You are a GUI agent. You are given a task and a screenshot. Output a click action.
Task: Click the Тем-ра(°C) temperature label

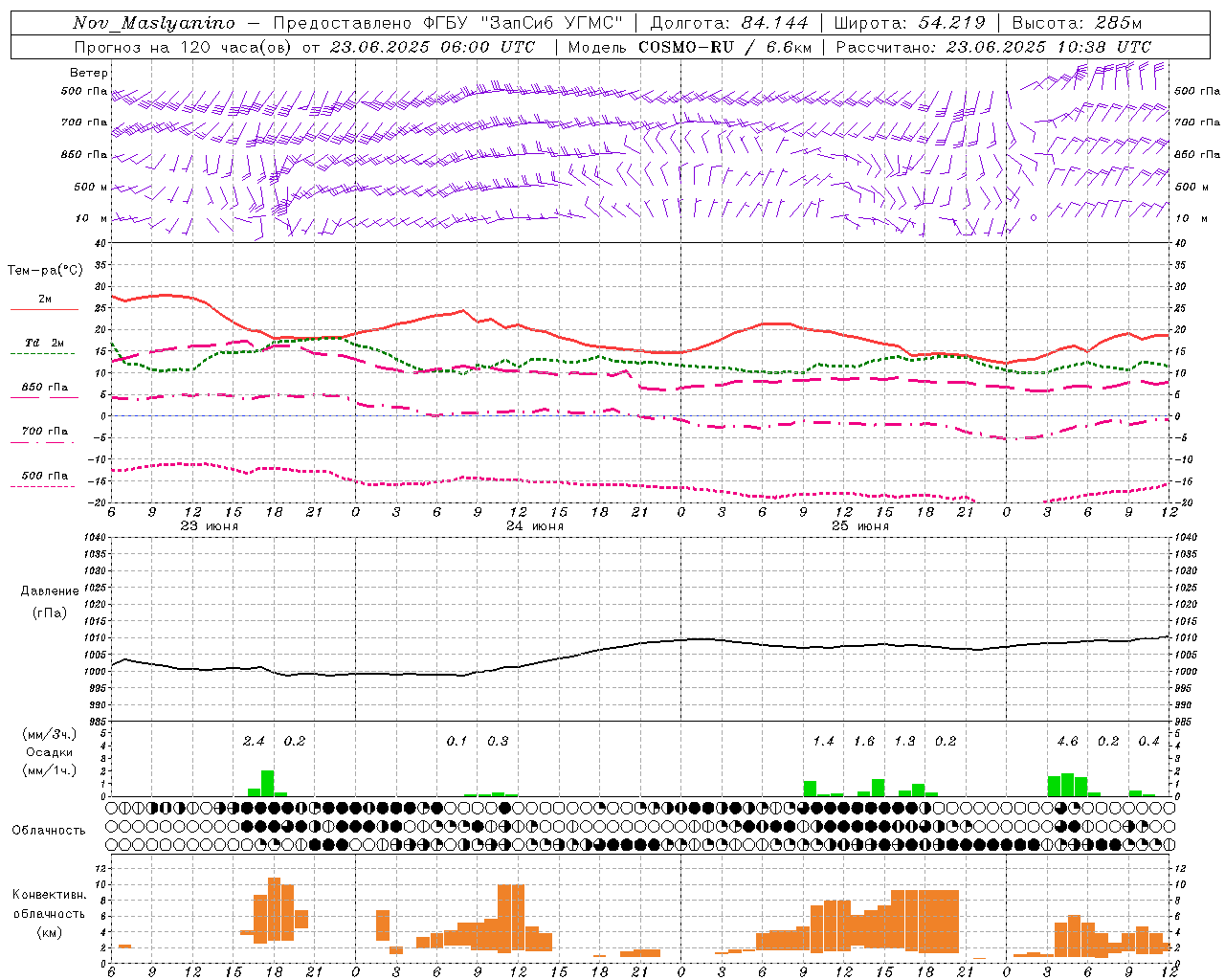point(45,271)
